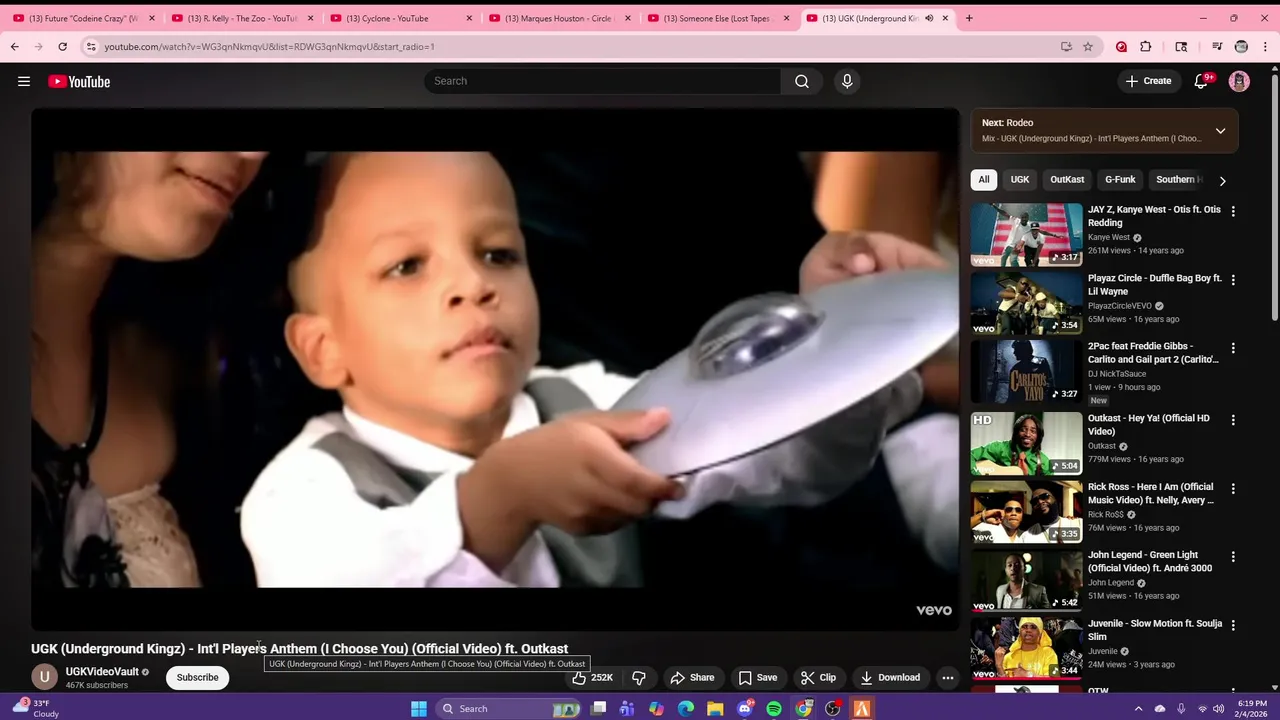Open Chrome three-dot menu

click(1265, 46)
